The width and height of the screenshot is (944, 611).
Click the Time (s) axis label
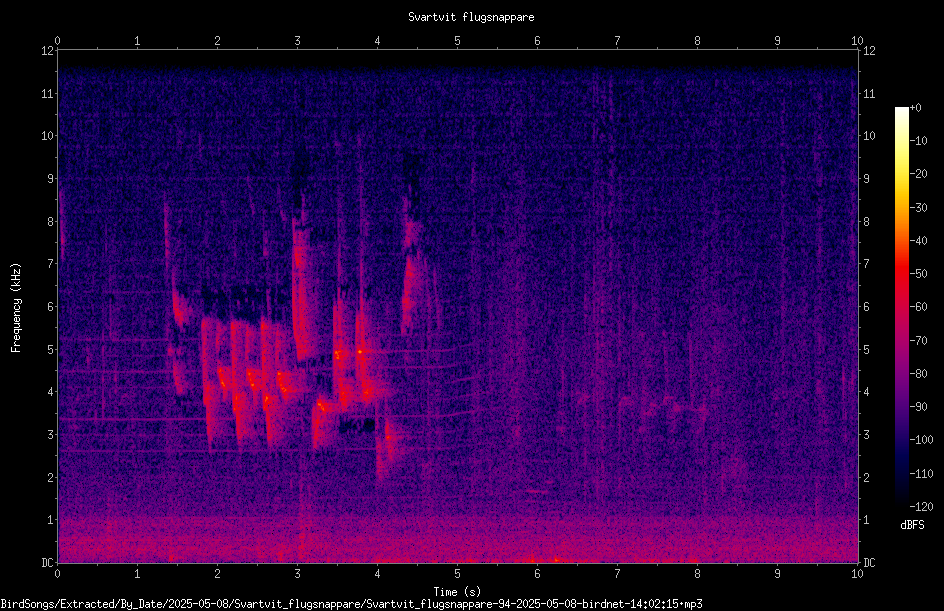pyautogui.click(x=457, y=592)
